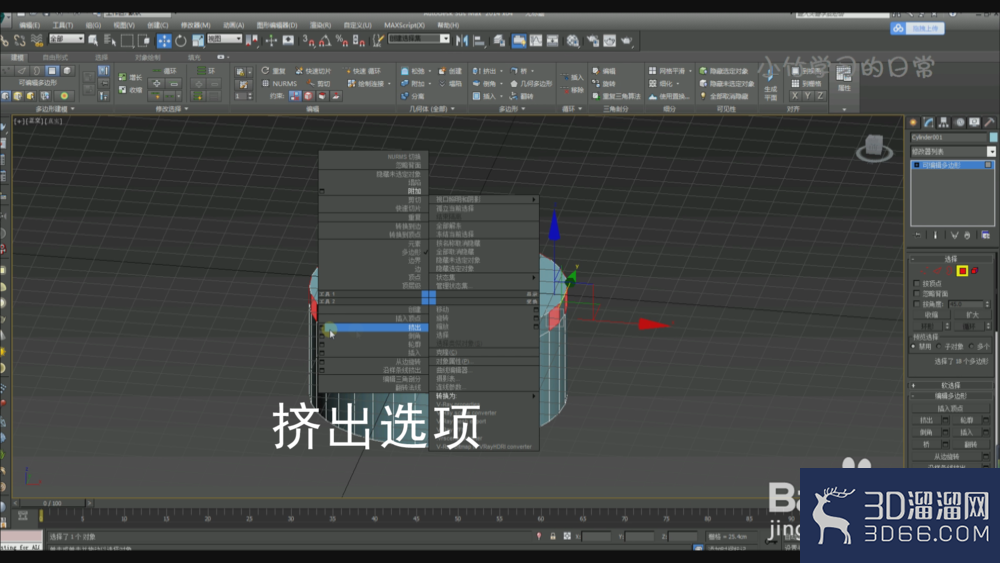Toggle the 按角度 checkbox
Viewport: 1000px width, 563px height.
pyautogui.click(x=917, y=304)
